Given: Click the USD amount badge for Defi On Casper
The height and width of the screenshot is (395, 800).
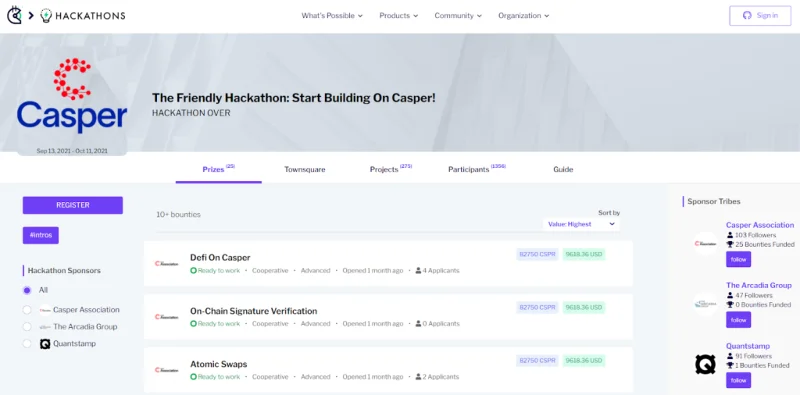Looking at the screenshot, I should click(584, 254).
